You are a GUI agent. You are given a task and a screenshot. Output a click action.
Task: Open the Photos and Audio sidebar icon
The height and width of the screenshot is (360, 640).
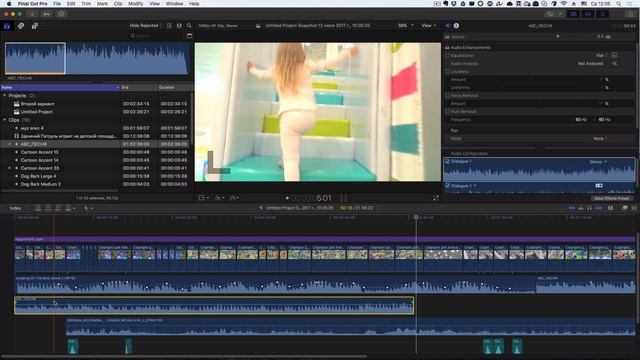pyautogui.click(x=21, y=26)
